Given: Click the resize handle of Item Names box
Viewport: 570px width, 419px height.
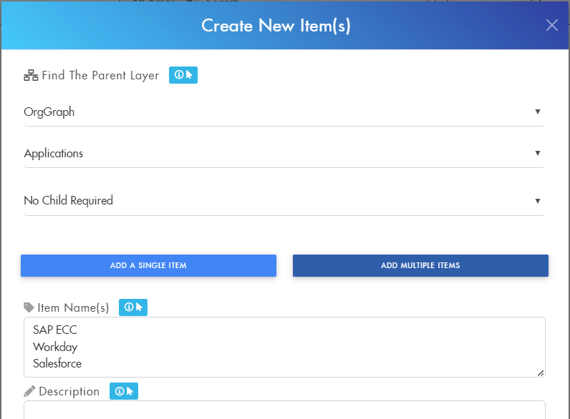Looking at the screenshot, I should coord(541,373).
